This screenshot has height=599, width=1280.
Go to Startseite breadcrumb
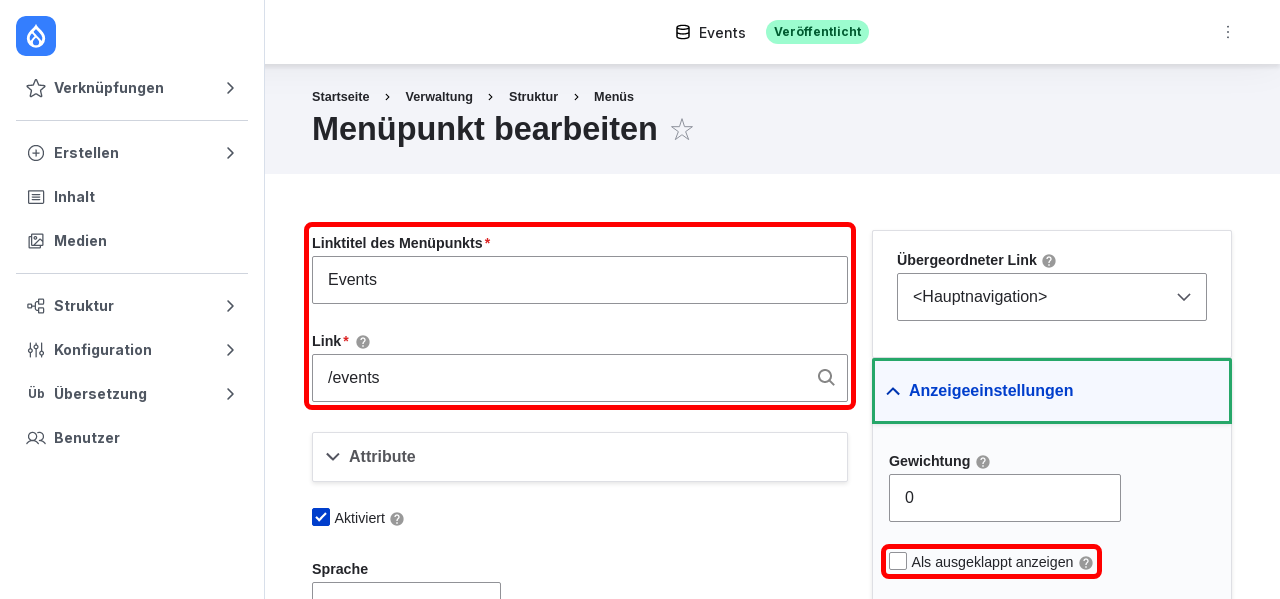point(341,97)
